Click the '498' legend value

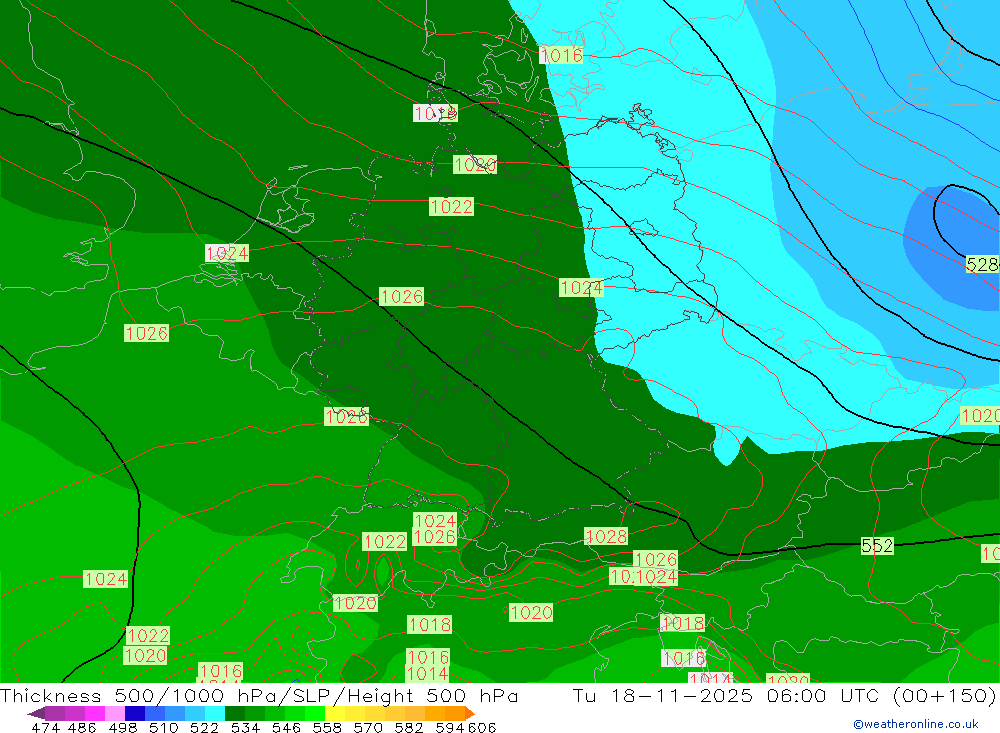(122, 727)
